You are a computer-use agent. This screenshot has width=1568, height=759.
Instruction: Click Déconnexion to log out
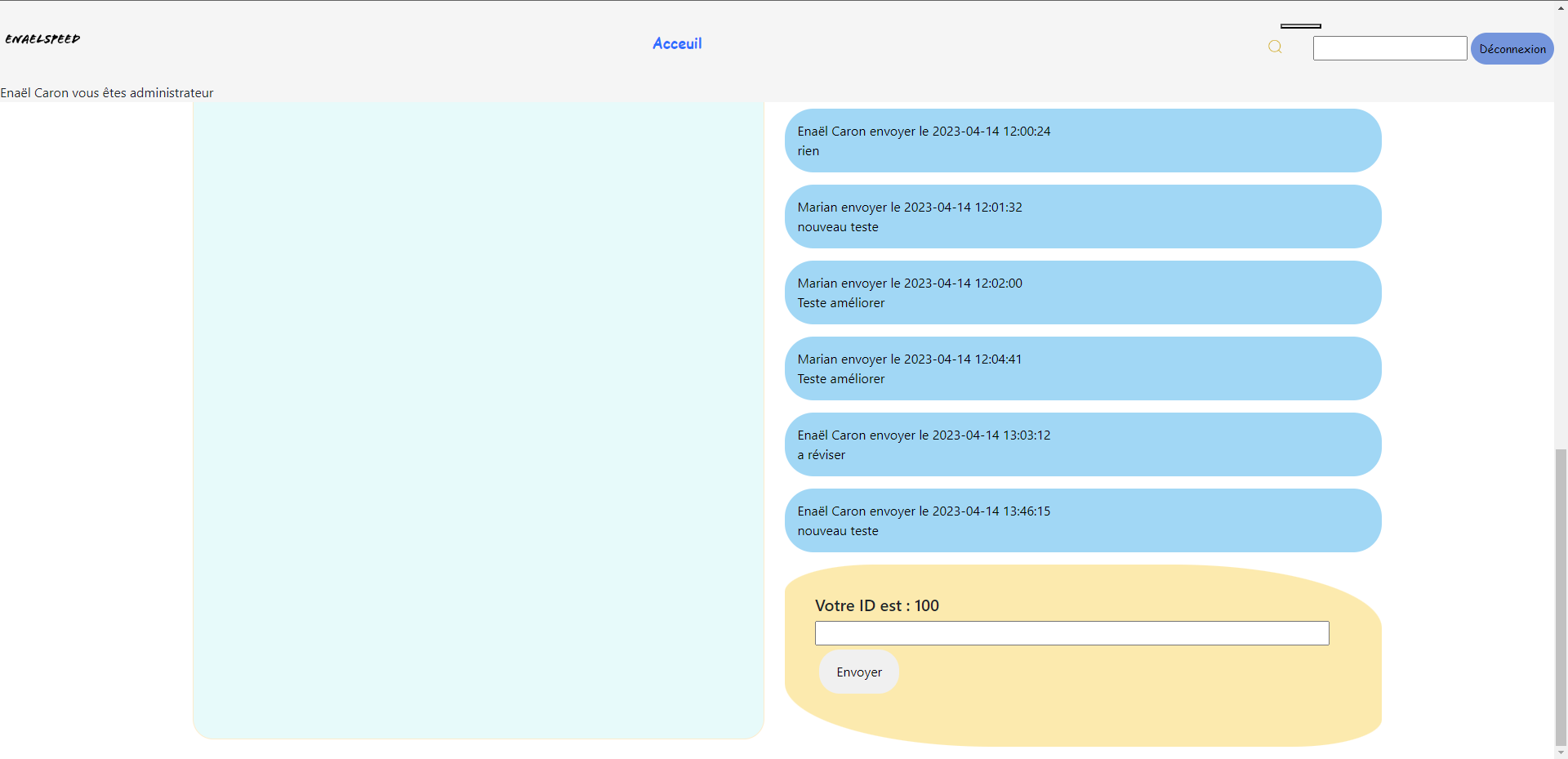pos(1512,48)
